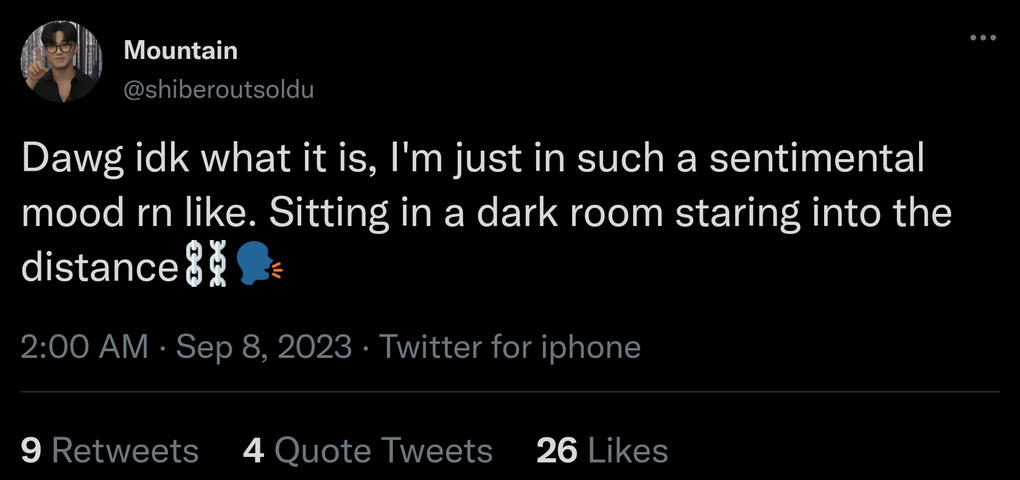
Task: Click Mountain's profile avatar photo
Action: point(61,62)
